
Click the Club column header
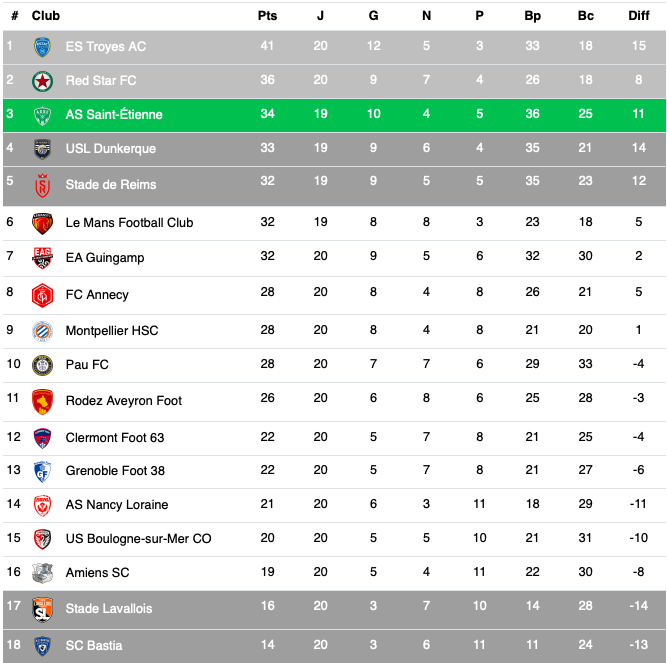46,16
